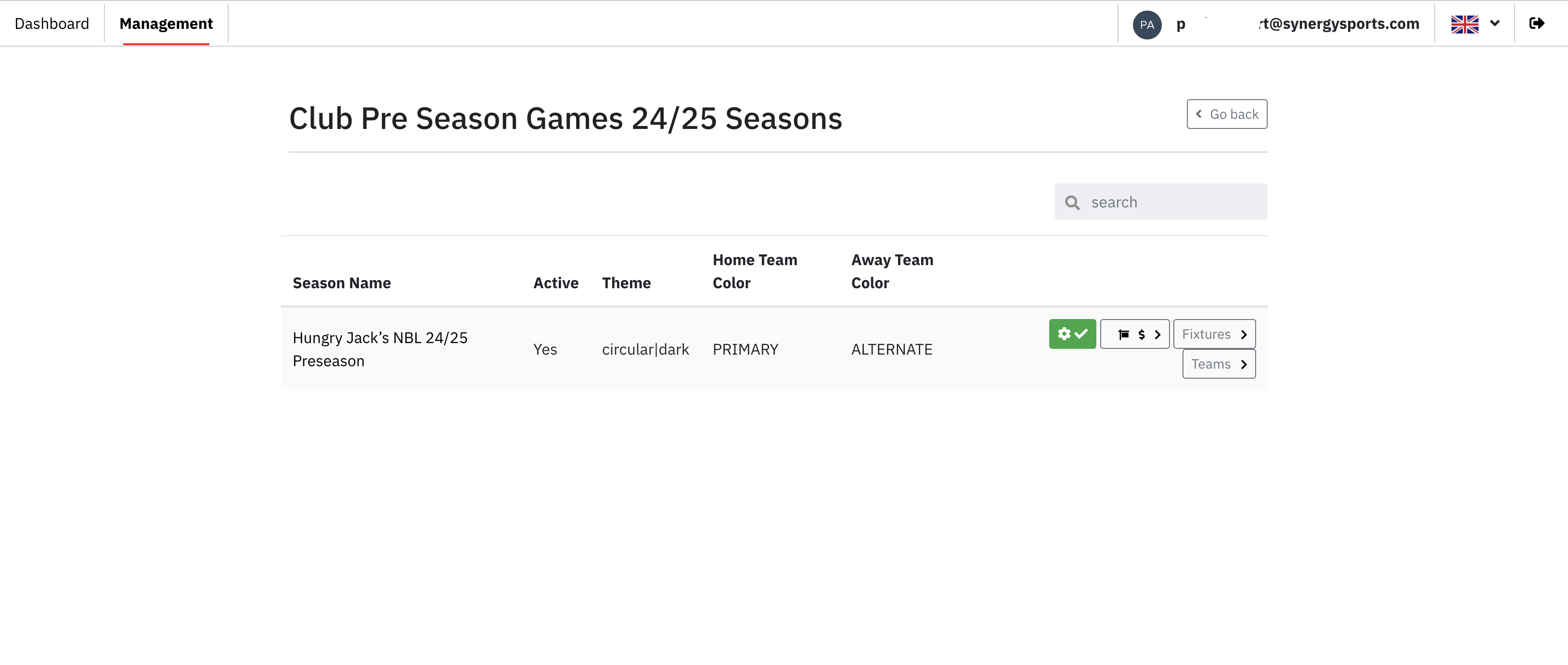This screenshot has height=665, width=1568.
Task: Open the Fixtures page for this season
Action: click(x=1214, y=334)
